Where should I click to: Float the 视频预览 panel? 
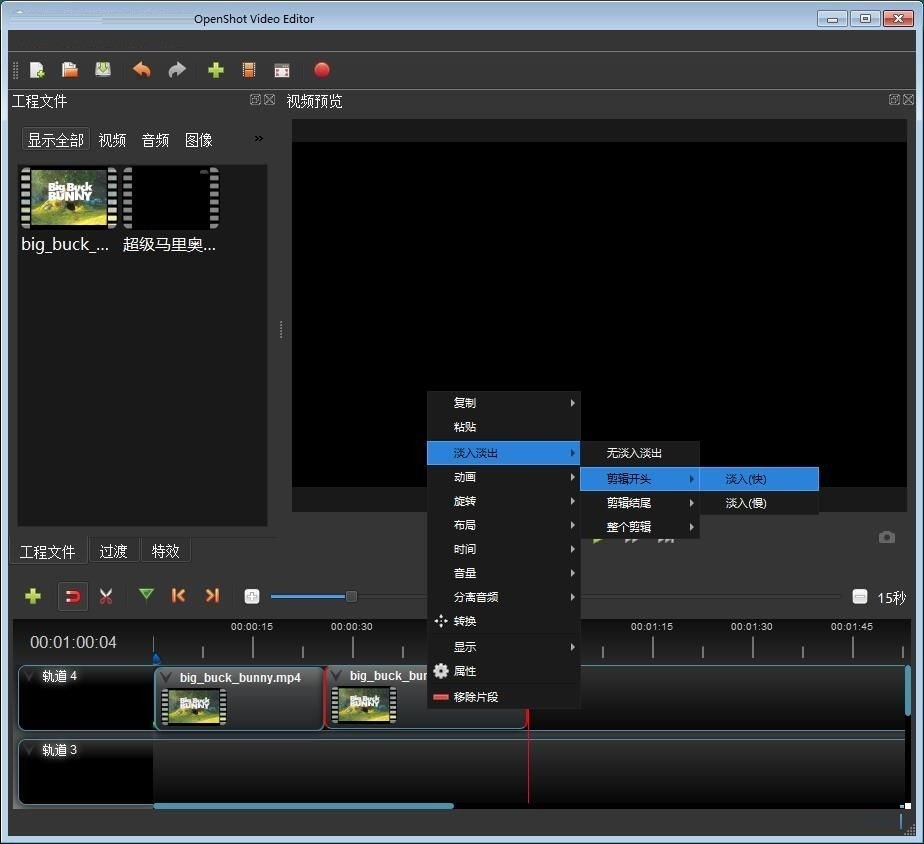894,100
